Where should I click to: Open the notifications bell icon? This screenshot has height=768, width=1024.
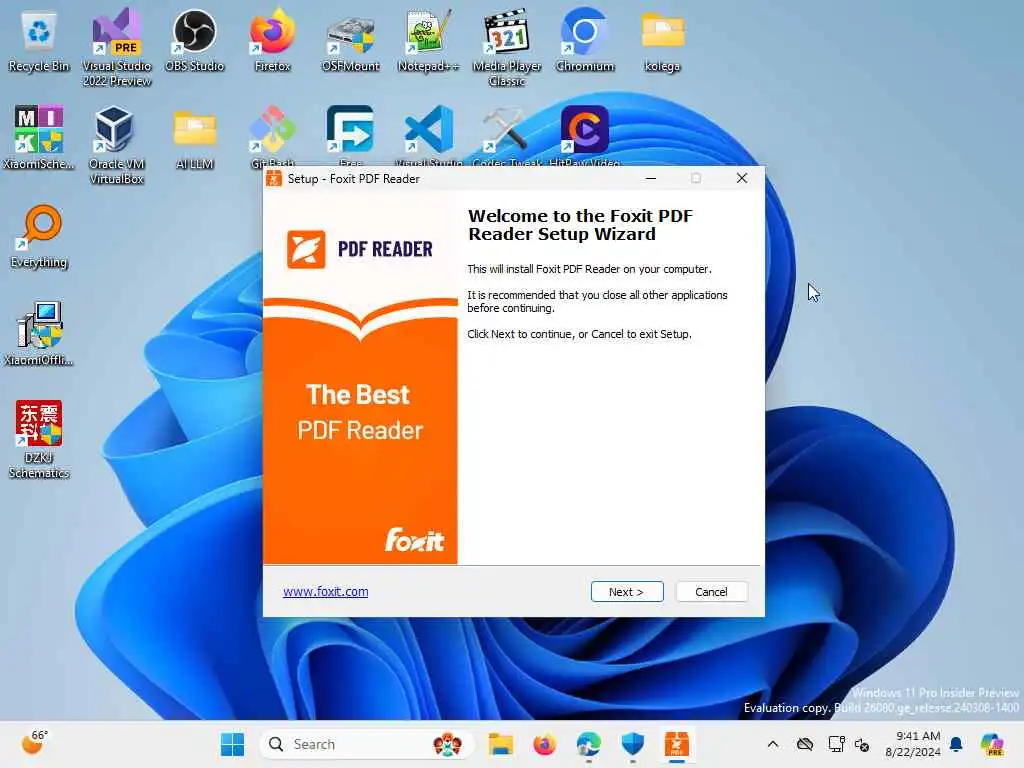pos(956,744)
